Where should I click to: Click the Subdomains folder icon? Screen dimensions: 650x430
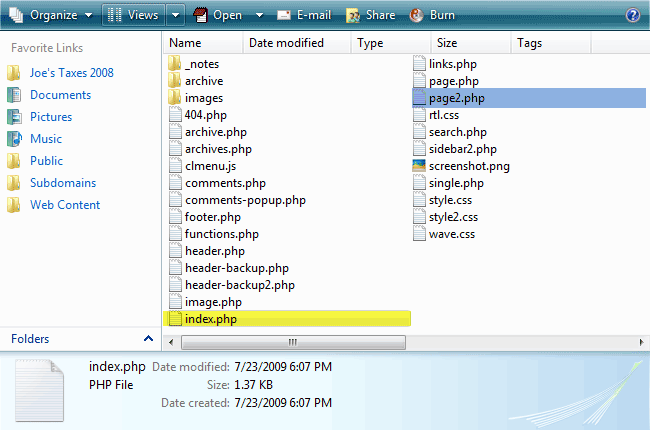point(14,182)
